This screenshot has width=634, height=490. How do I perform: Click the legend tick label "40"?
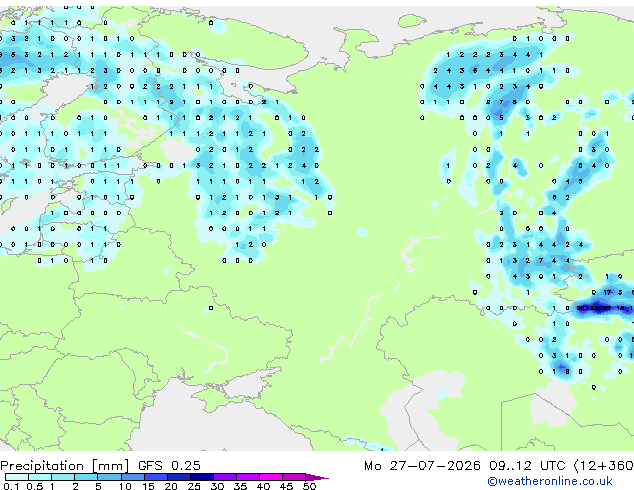(263, 486)
